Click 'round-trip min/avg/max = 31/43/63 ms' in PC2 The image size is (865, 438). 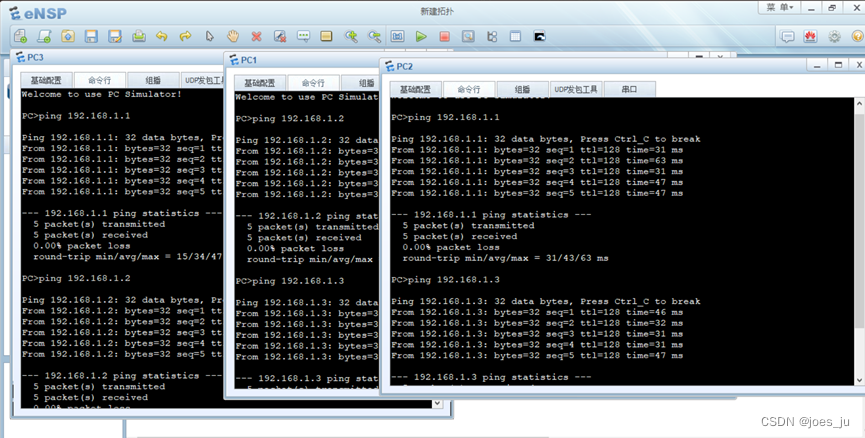point(505,258)
